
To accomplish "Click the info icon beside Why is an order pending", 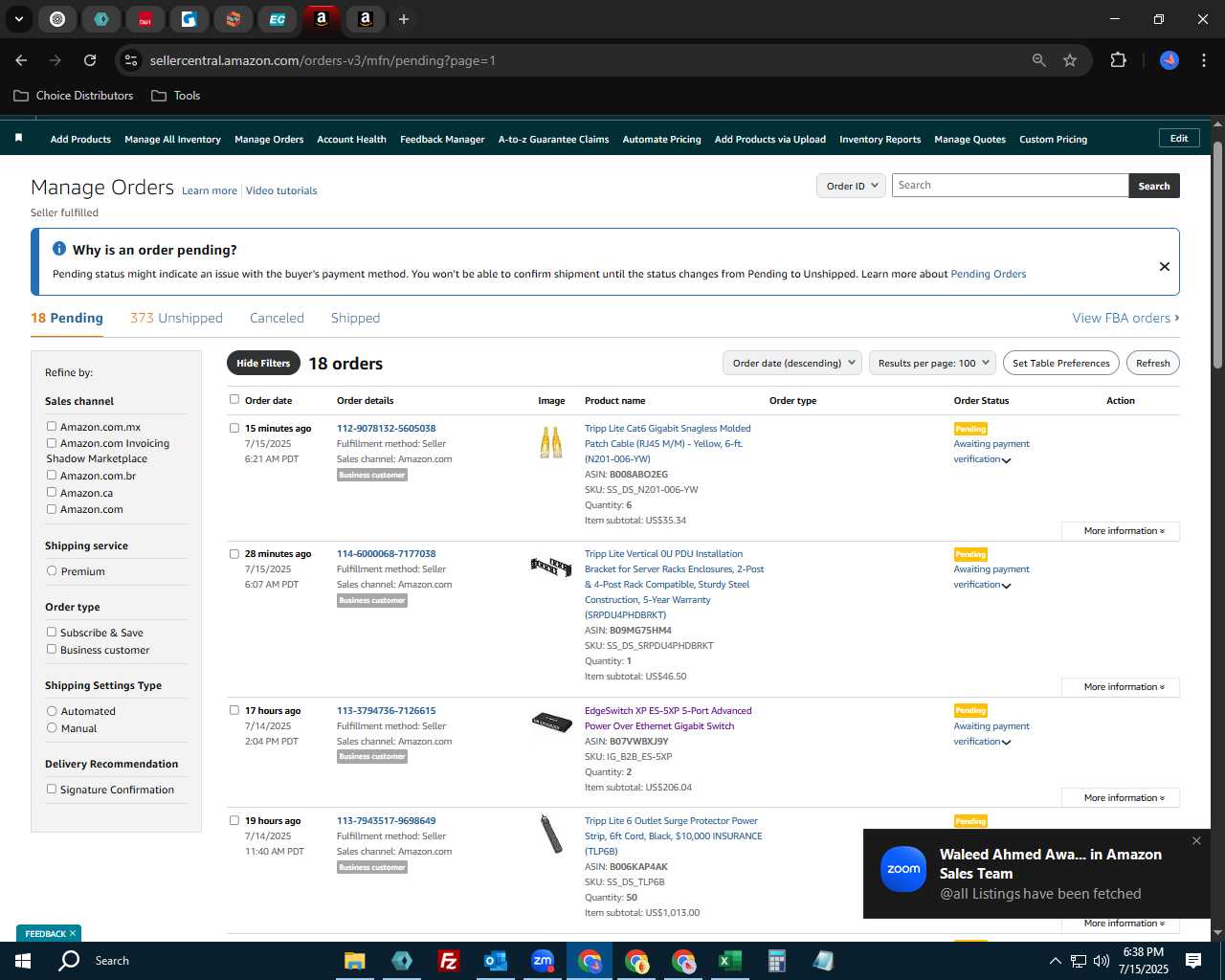I will 59,249.
